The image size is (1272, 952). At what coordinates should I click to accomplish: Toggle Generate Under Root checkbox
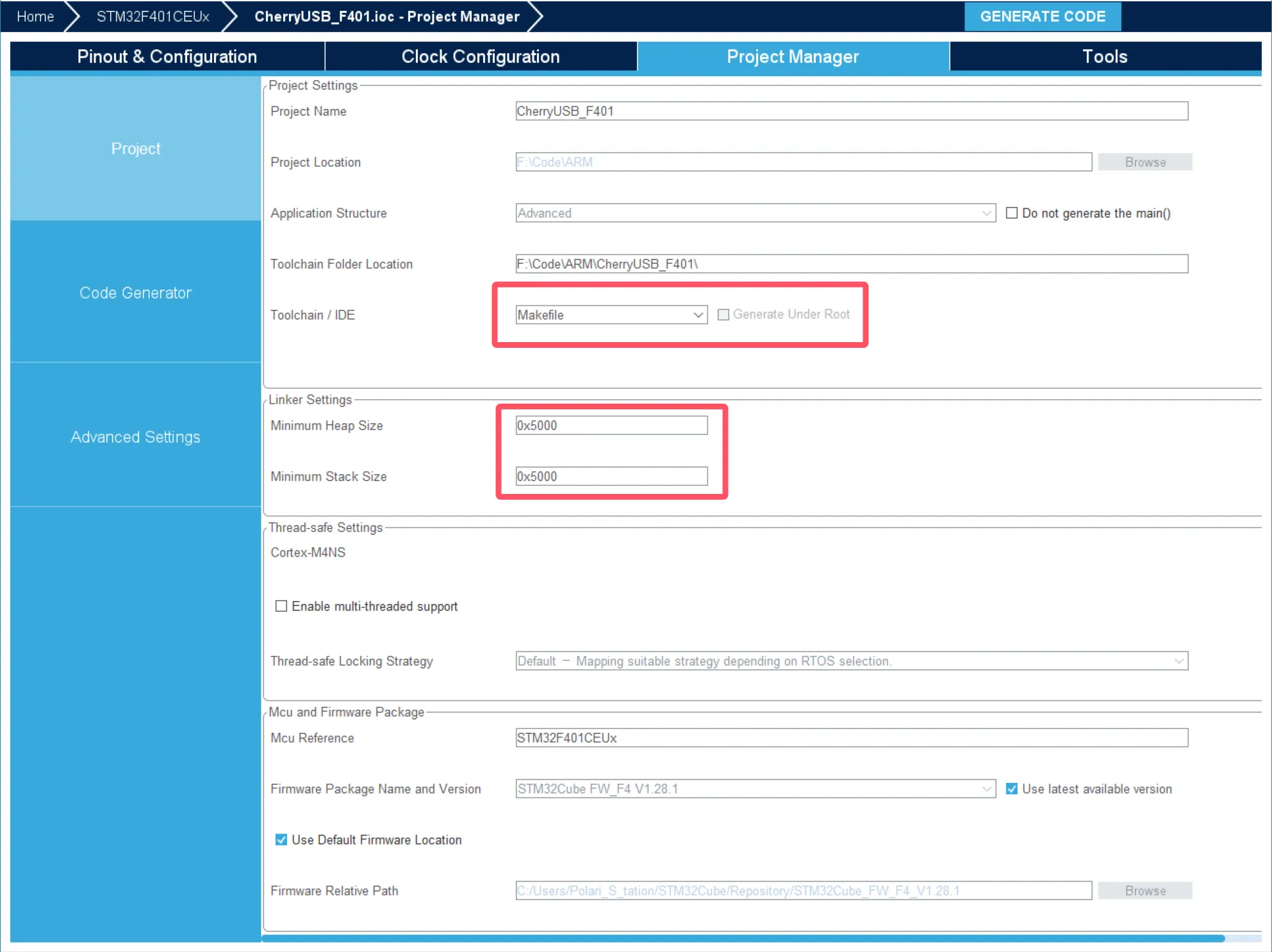click(723, 315)
